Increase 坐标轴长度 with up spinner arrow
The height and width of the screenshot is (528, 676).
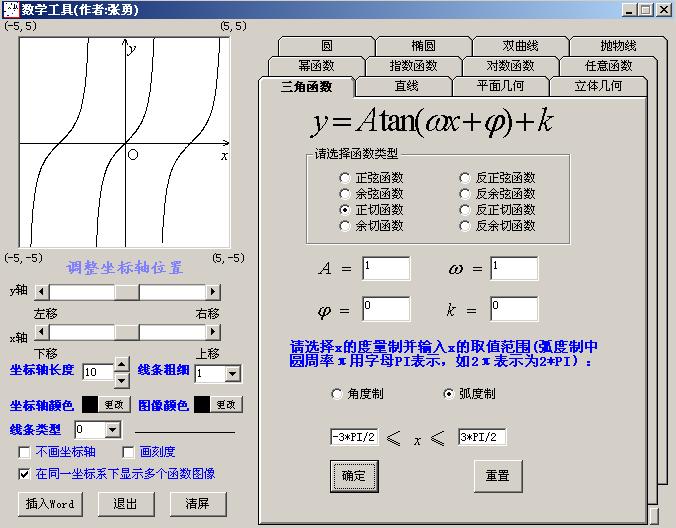(x=122, y=365)
